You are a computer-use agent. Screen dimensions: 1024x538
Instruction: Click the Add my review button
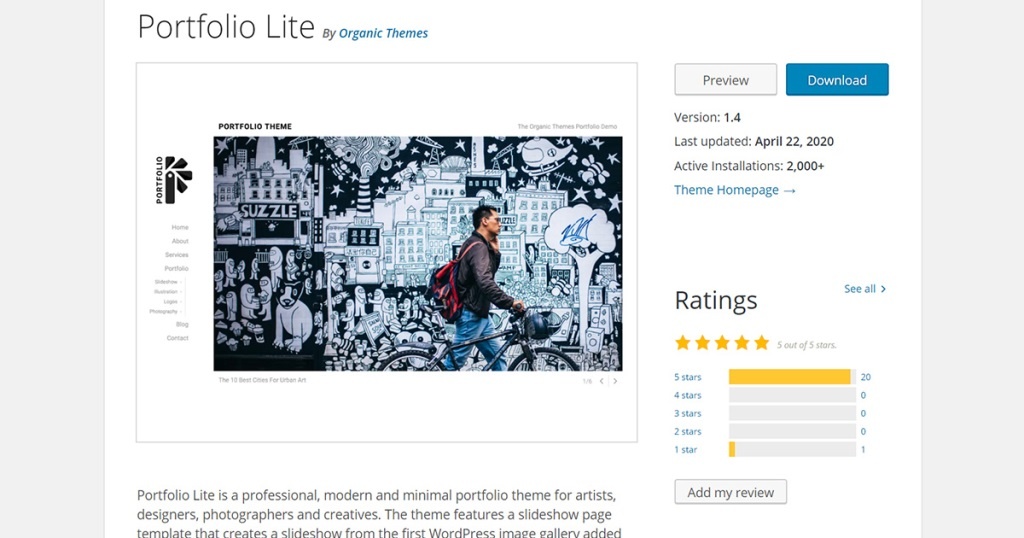tap(731, 492)
